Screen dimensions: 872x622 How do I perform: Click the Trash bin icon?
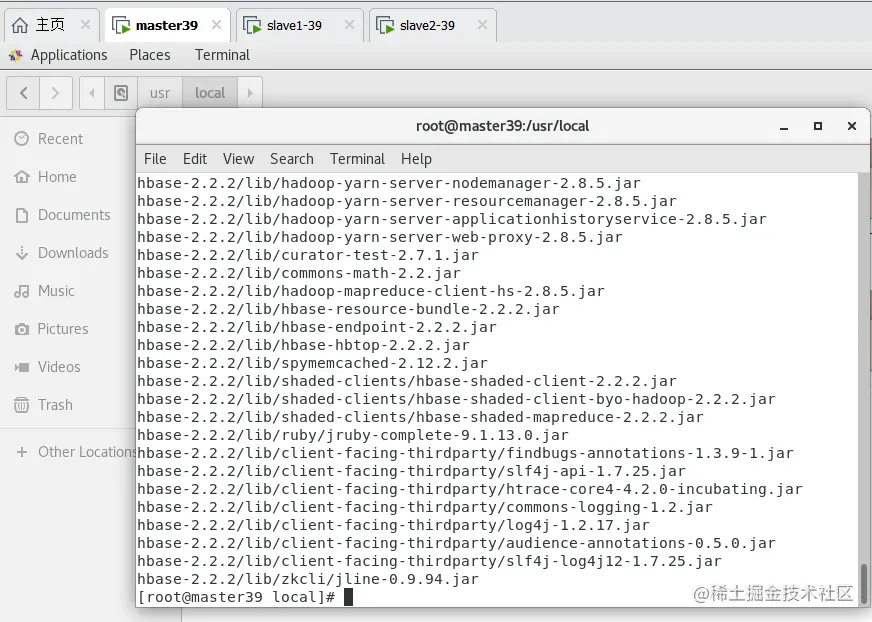(22, 405)
